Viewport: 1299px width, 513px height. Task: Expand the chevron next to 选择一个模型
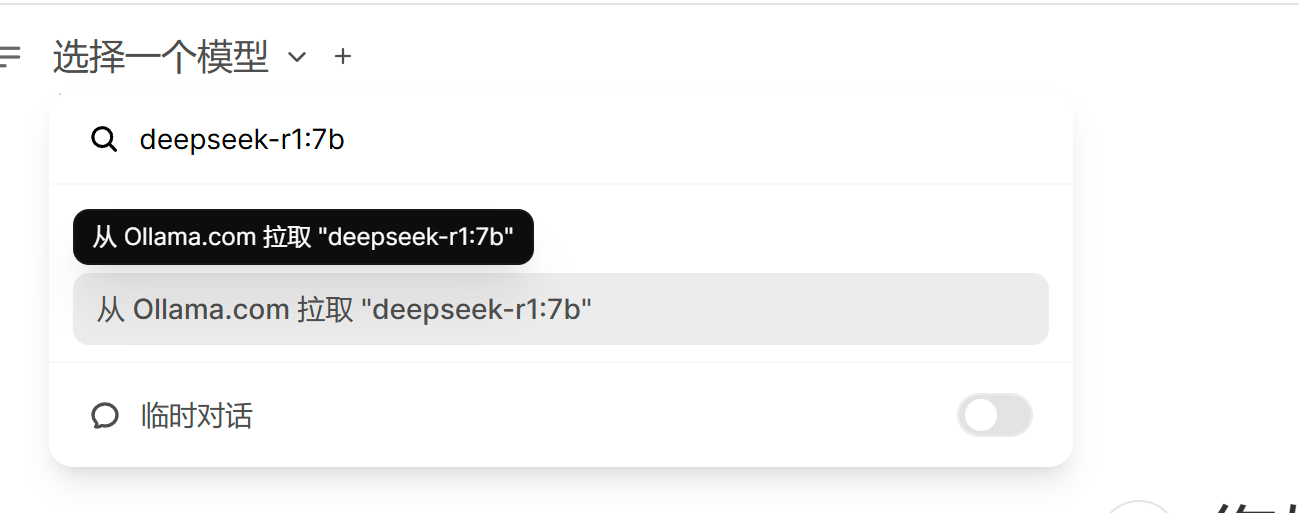(297, 58)
